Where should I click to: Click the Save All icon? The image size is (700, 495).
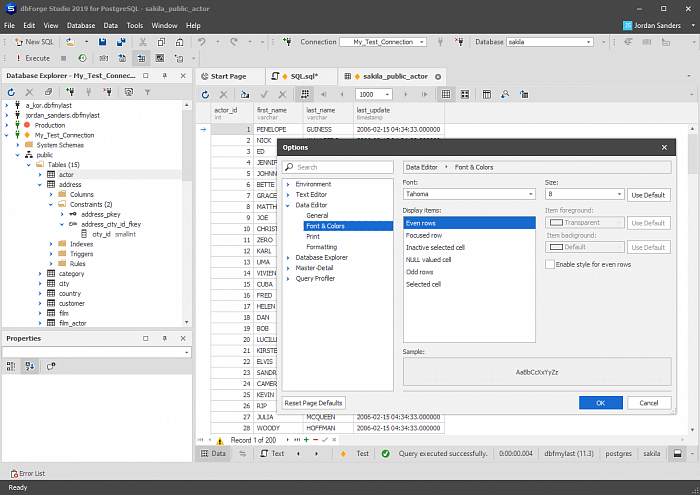tap(121, 42)
